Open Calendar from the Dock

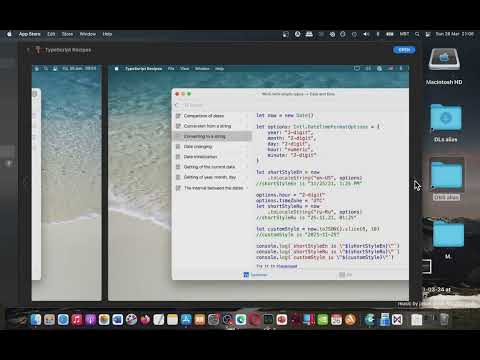click(336, 320)
